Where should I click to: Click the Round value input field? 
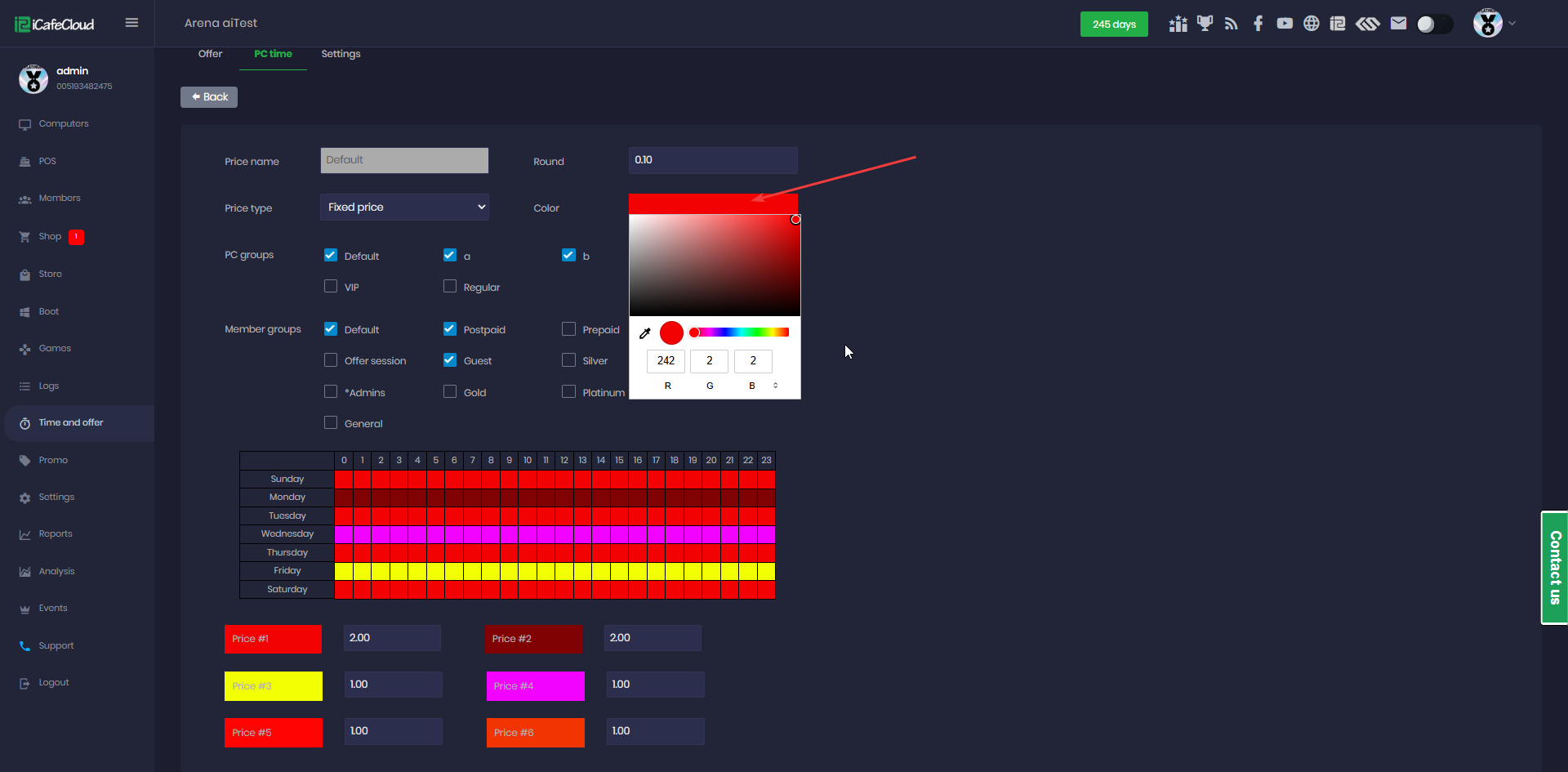712,161
